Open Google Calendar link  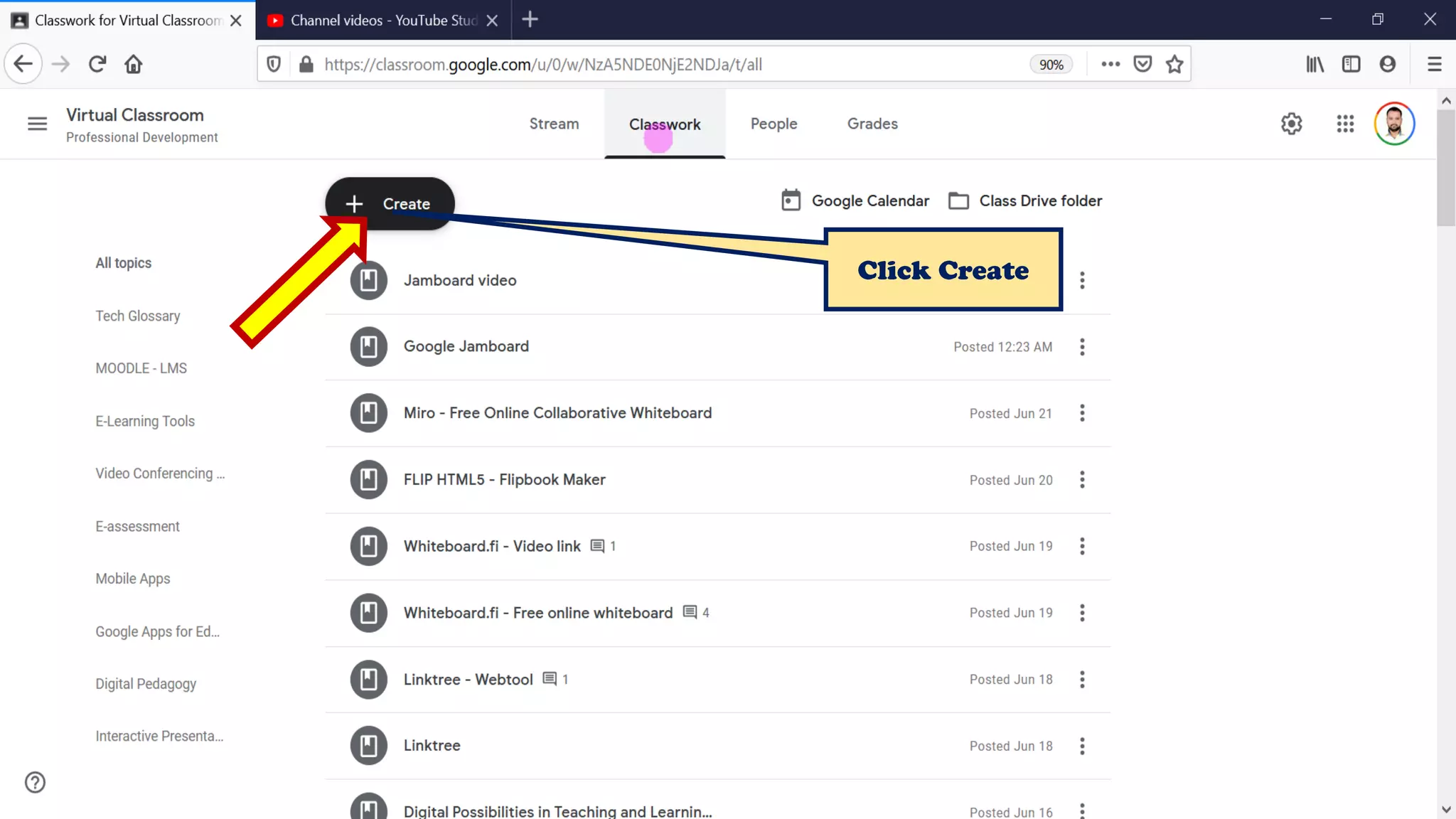(x=855, y=200)
